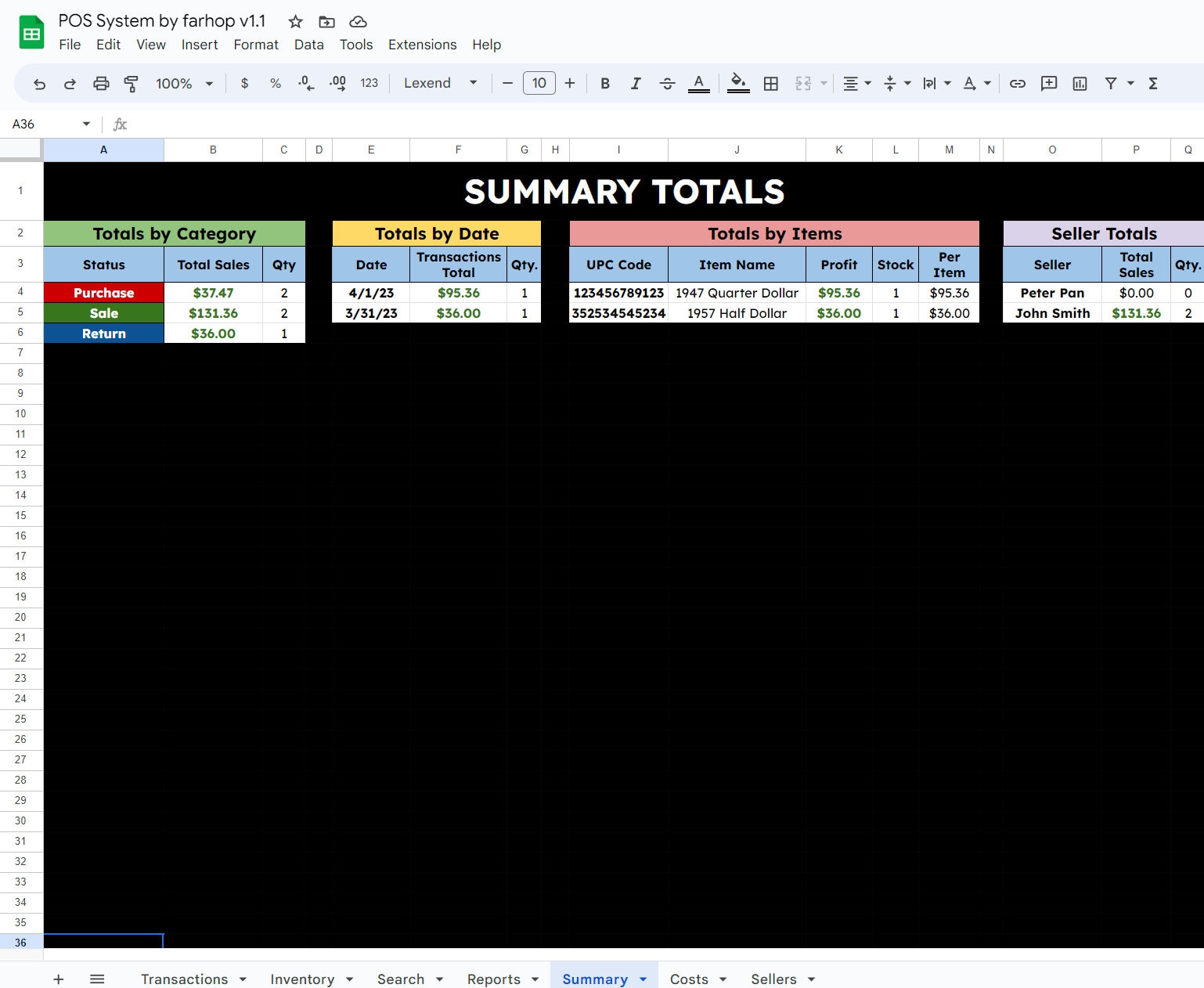Open the Format menu
This screenshot has width=1204, height=988.
pyautogui.click(x=255, y=45)
